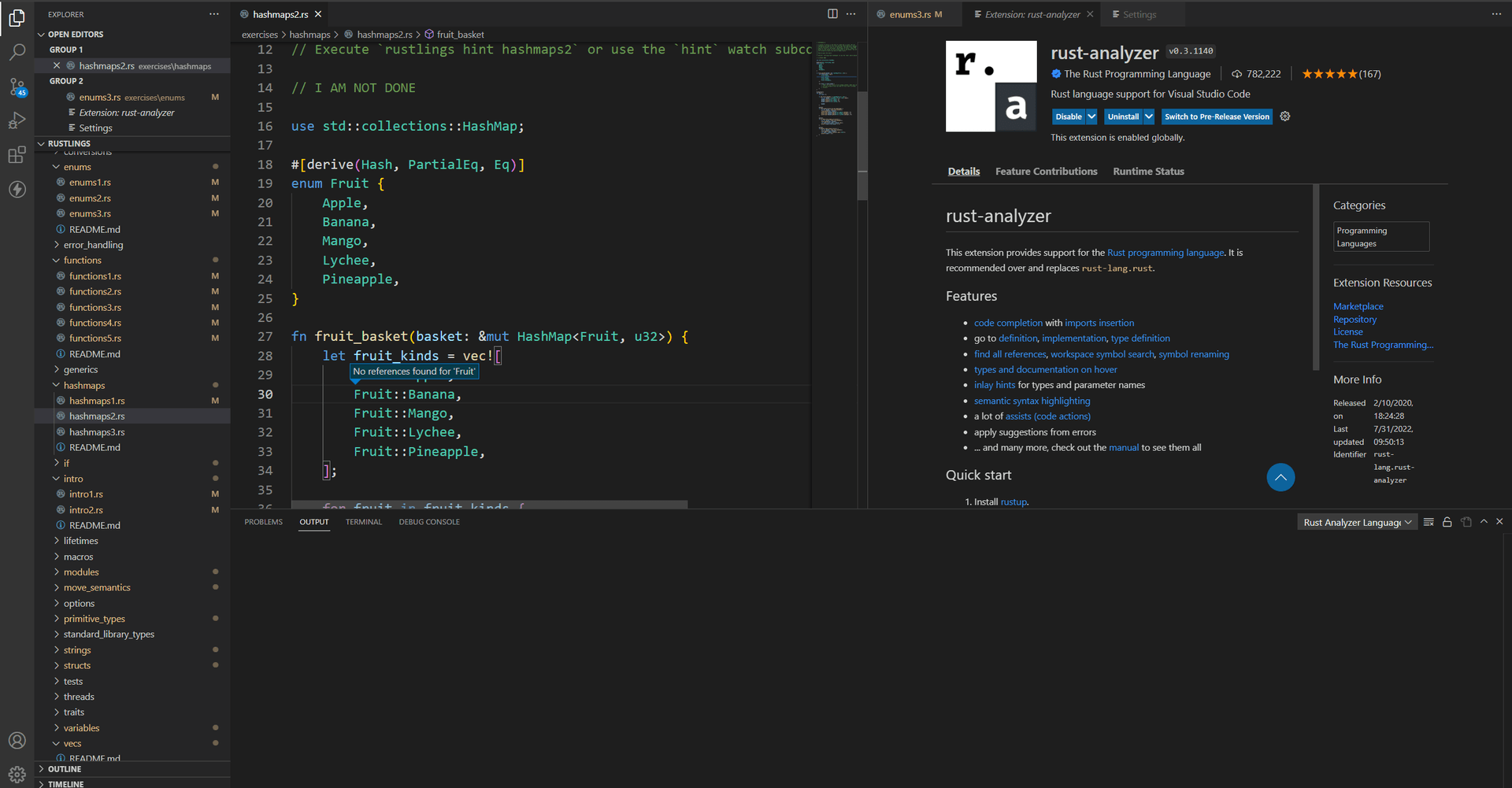Open Output content in a new editor
This screenshot has width=1512, height=788.
[x=1466, y=521]
